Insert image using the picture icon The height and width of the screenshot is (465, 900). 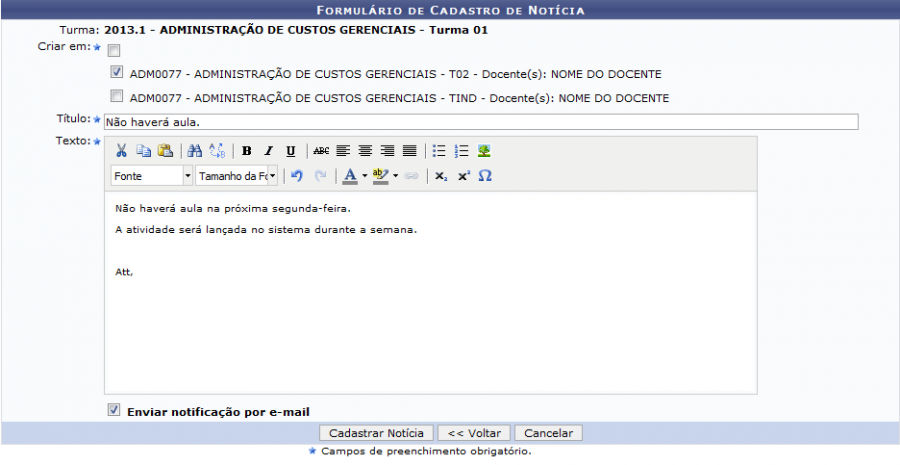pyautogui.click(x=484, y=151)
